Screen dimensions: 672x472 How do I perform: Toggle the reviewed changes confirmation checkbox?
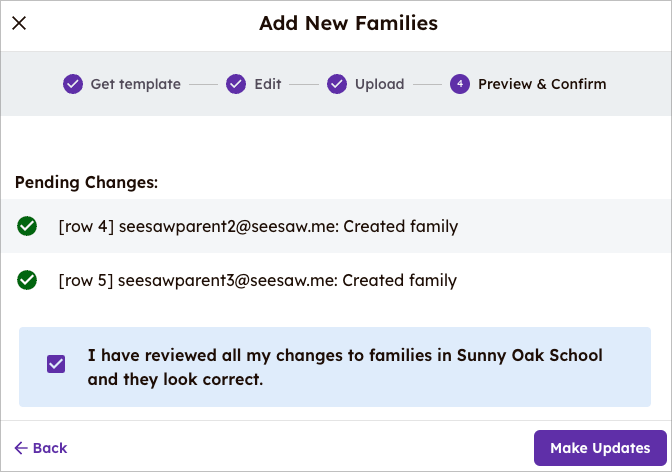pyautogui.click(x=56, y=364)
